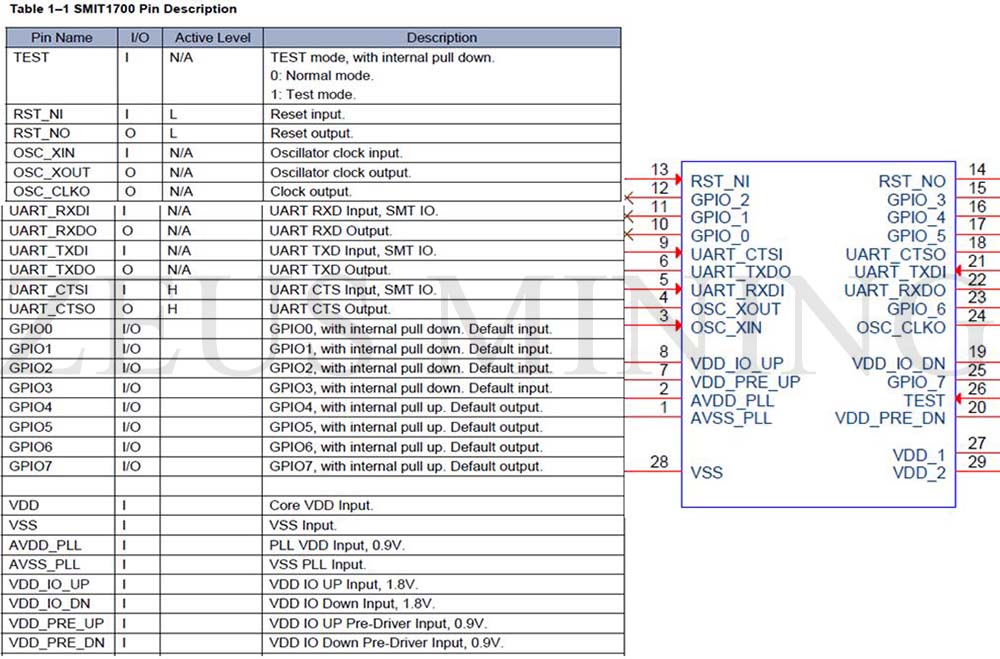
Task: Click the red input arrow beside OSC_XIN pin
Action: (x=676, y=326)
